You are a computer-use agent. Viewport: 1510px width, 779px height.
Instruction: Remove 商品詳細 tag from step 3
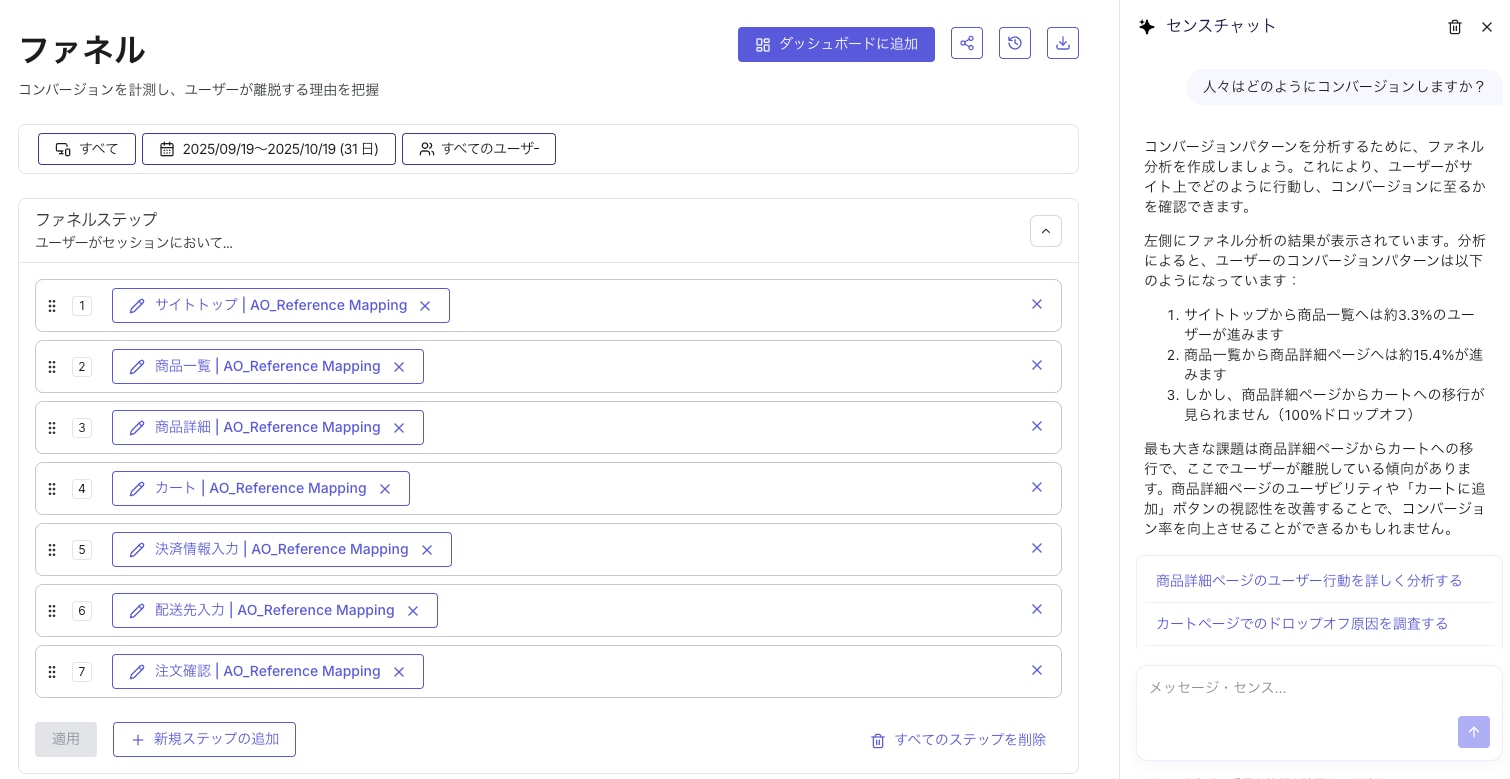399,428
